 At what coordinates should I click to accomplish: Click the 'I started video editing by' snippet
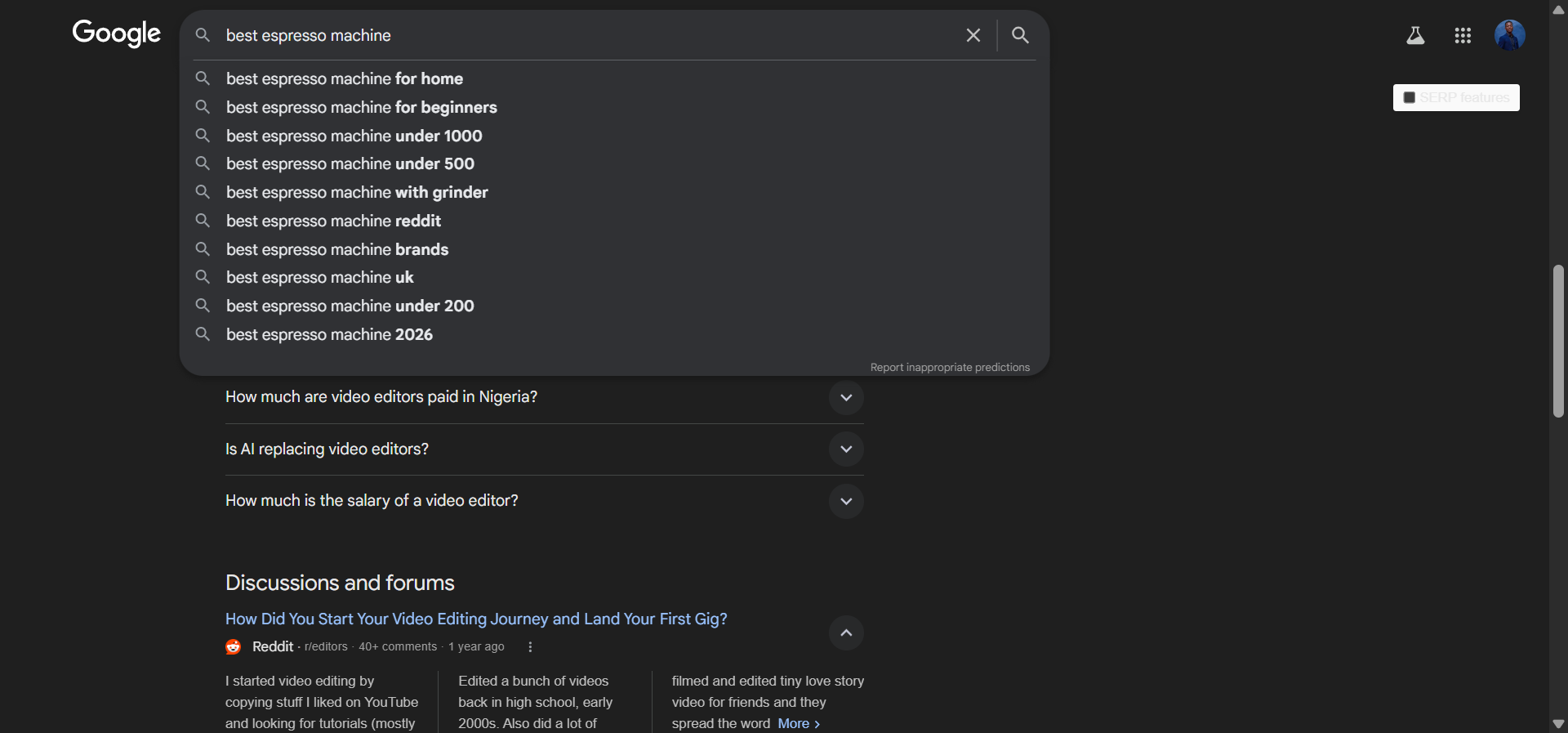[322, 702]
